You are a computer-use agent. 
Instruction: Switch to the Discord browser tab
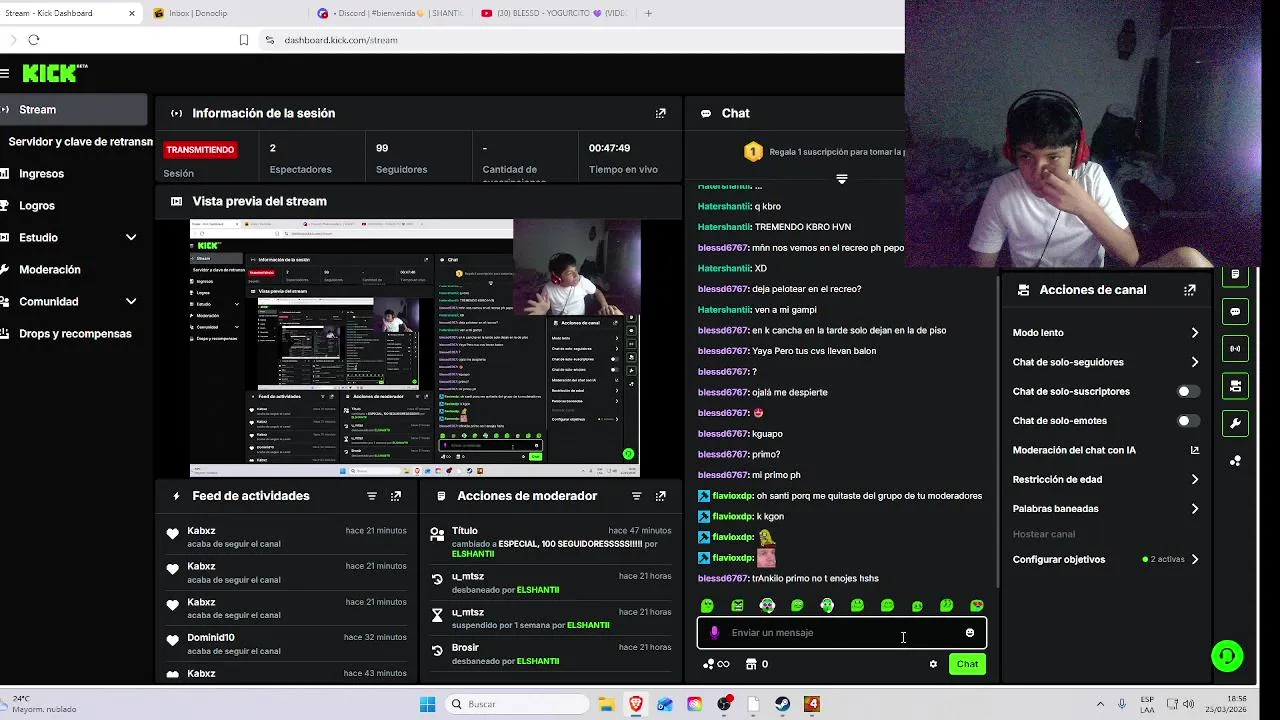tap(390, 13)
